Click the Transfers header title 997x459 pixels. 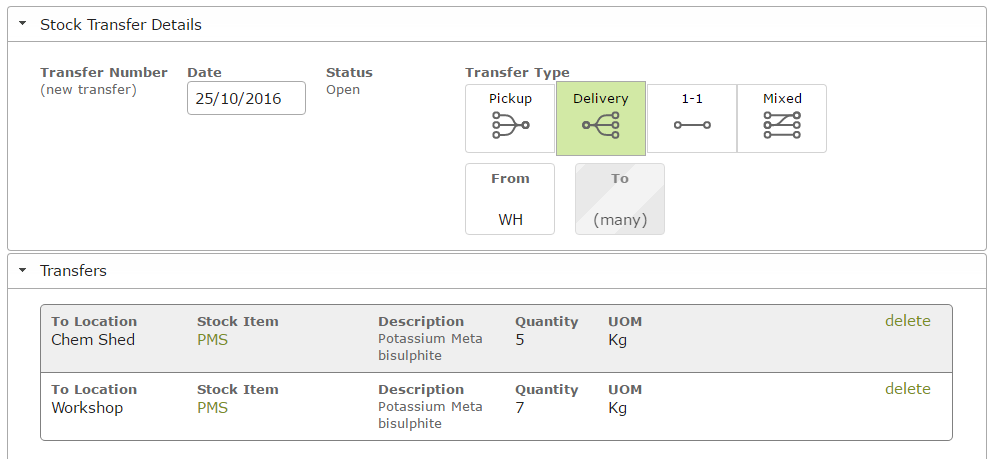(x=73, y=271)
